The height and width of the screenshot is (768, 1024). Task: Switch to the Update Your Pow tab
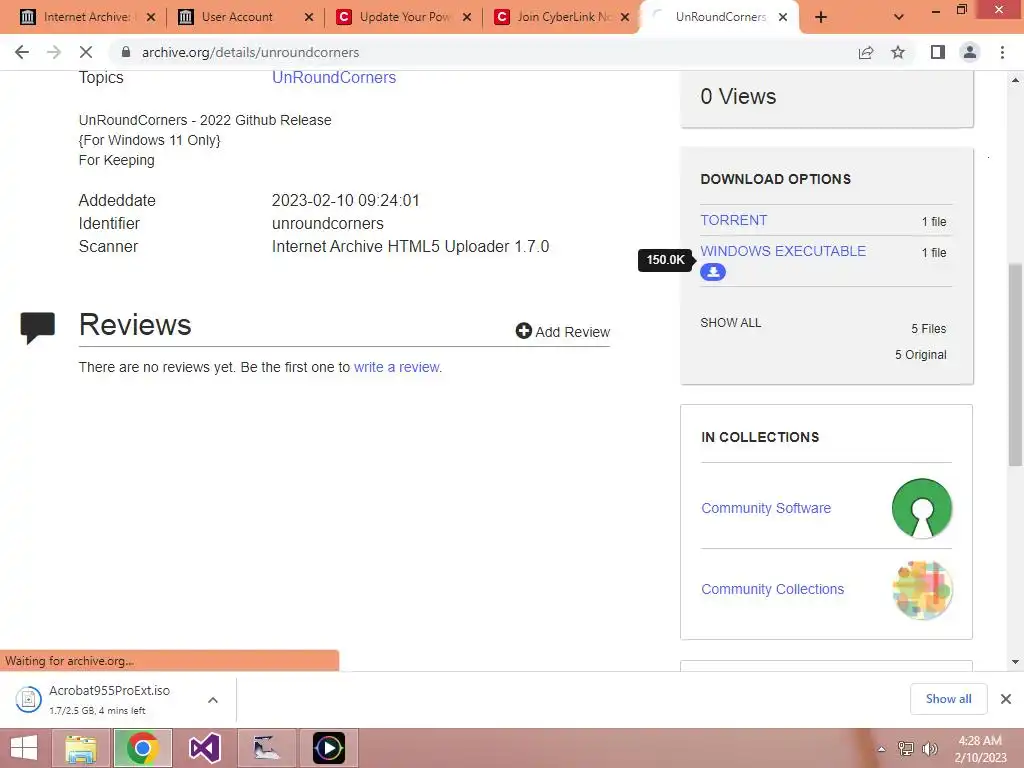point(405,17)
